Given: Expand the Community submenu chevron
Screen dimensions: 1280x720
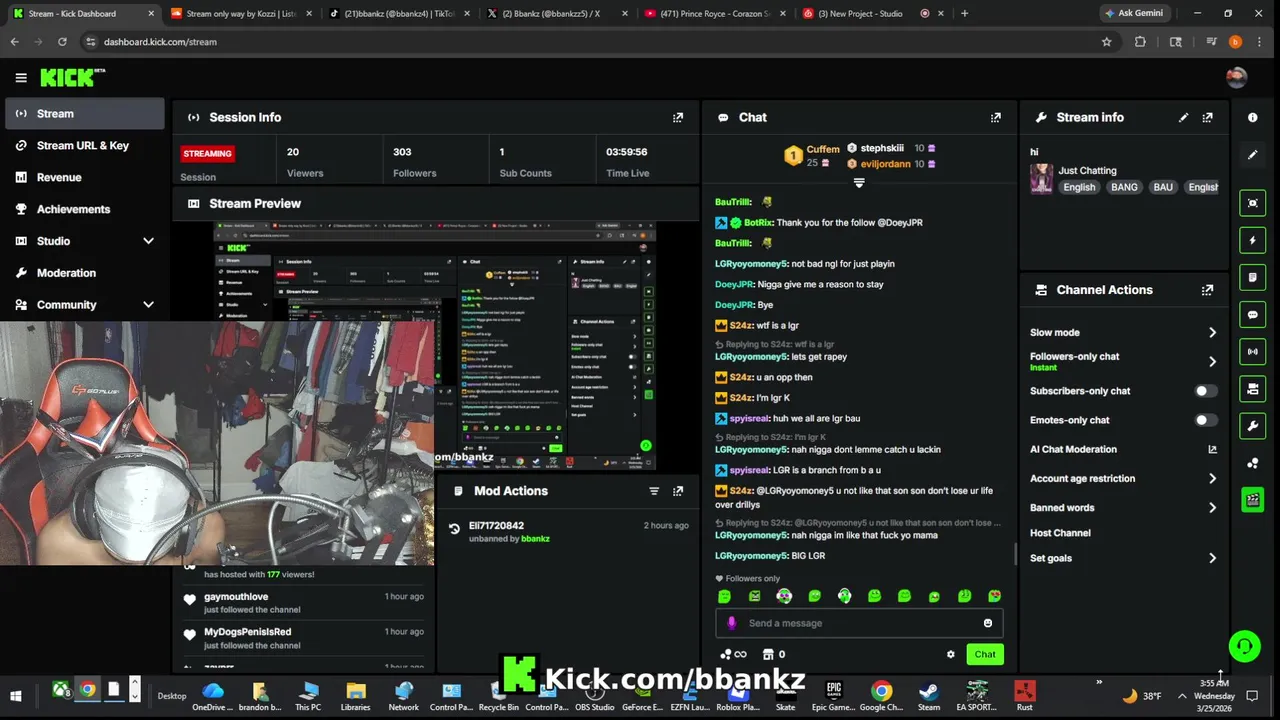Looking at the screenshot, I should (148, 305).
